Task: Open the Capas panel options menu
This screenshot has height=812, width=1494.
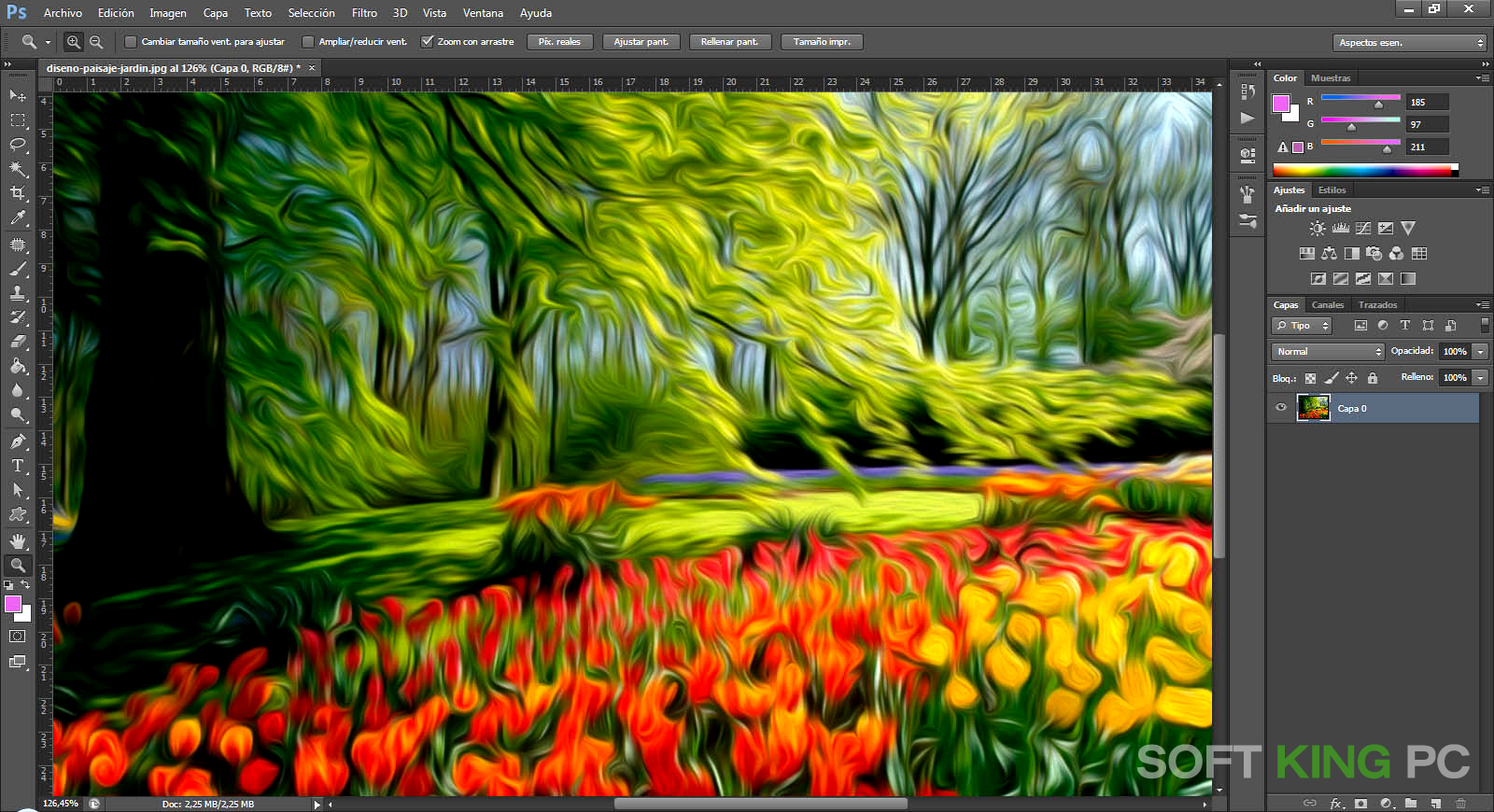Action: point(1482,305)
